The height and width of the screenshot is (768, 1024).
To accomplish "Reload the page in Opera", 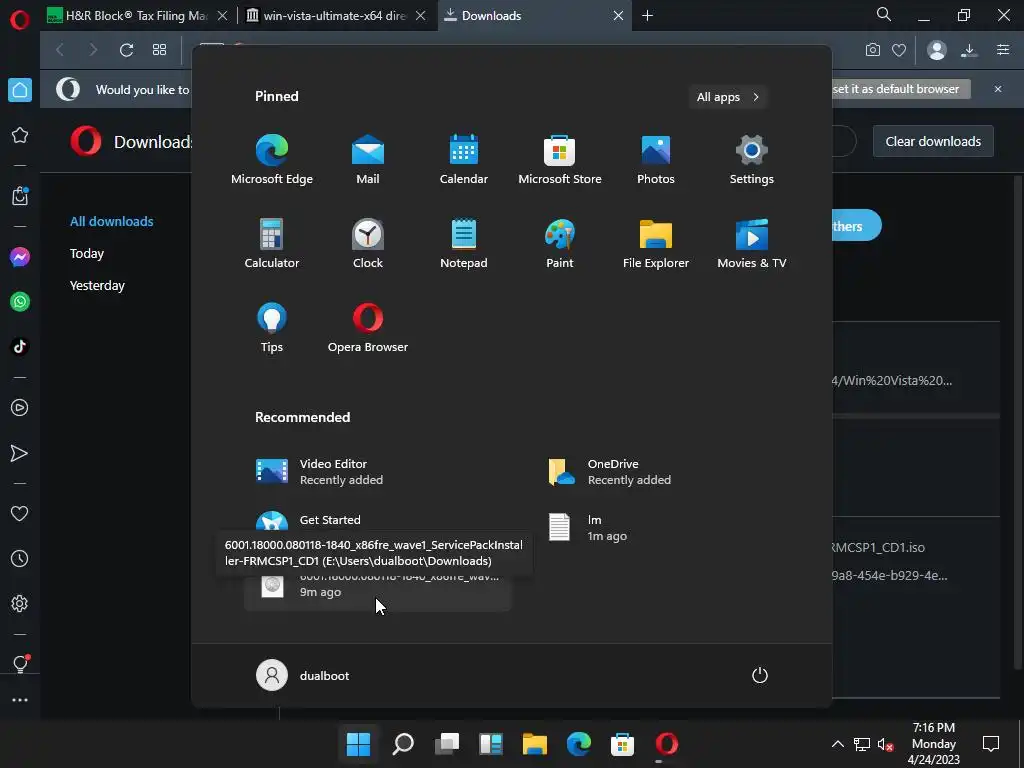I will [x=126, y=50].
